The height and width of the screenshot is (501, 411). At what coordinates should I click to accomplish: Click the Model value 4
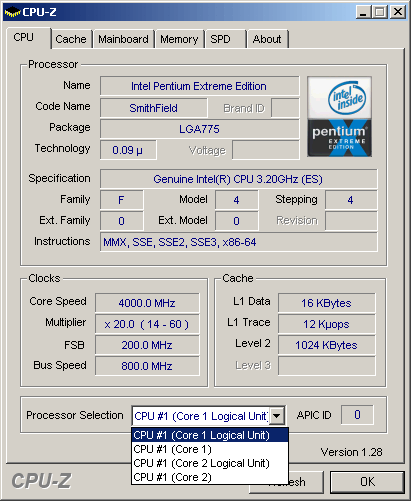coord(236,200)
